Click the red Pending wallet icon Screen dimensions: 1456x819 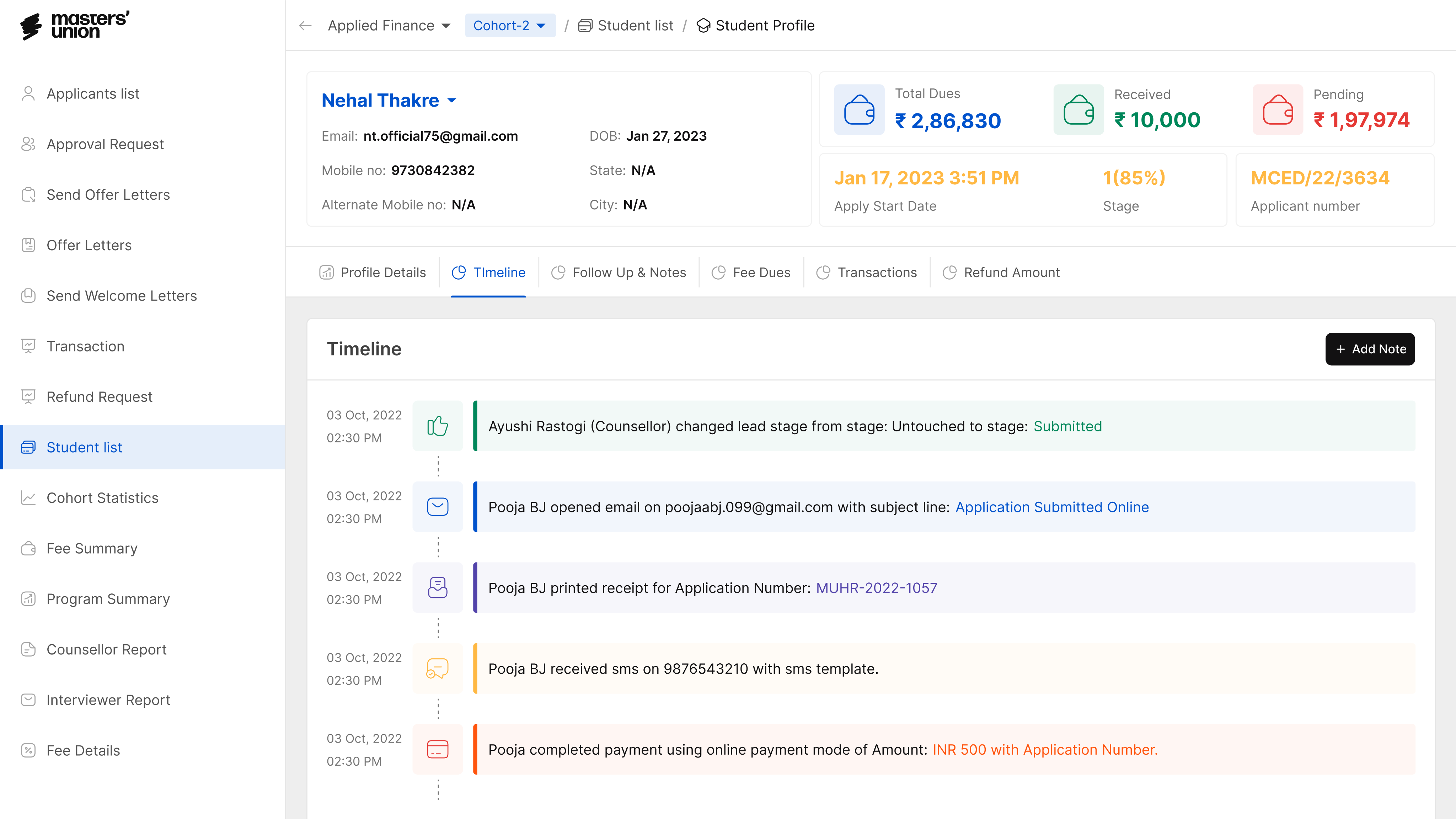[1278, 109]
